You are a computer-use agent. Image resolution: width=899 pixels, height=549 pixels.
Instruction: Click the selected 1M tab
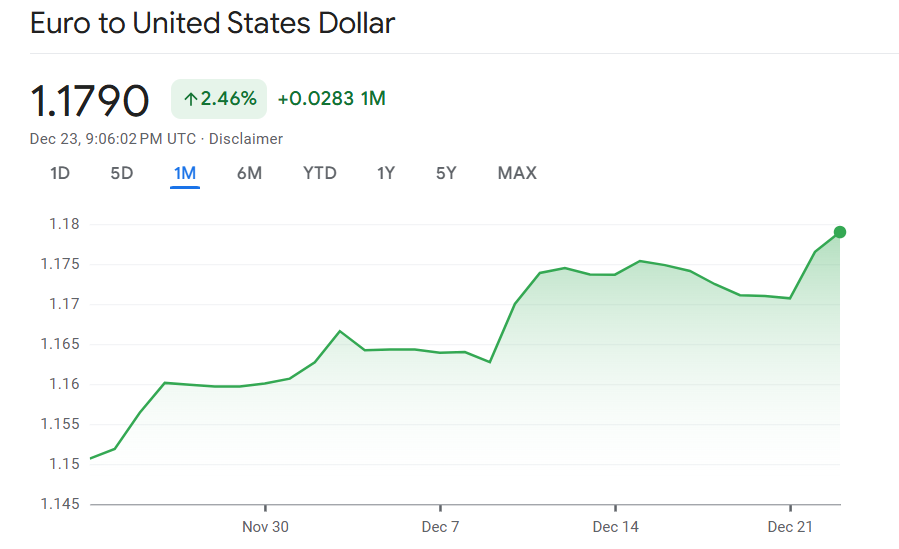click(185, 173)
